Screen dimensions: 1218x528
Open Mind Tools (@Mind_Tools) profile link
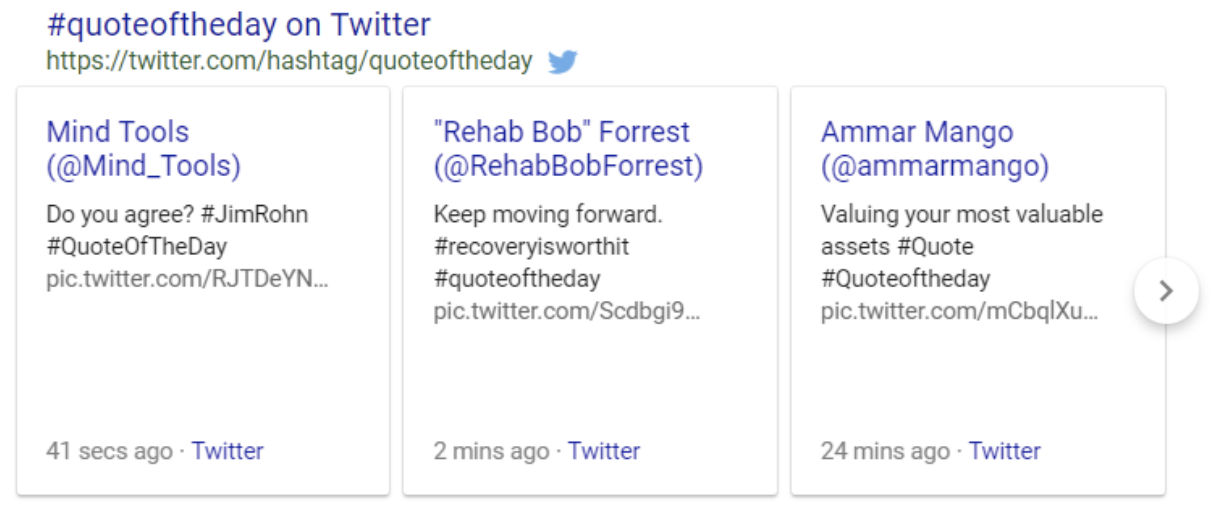pyautogui.click(x=144, y=149)
